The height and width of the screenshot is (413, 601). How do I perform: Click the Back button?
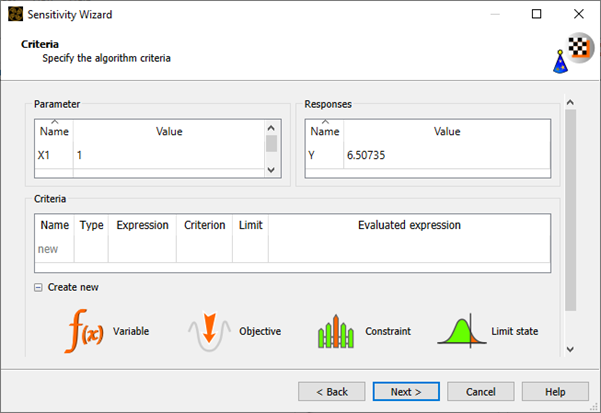[332, 392]
